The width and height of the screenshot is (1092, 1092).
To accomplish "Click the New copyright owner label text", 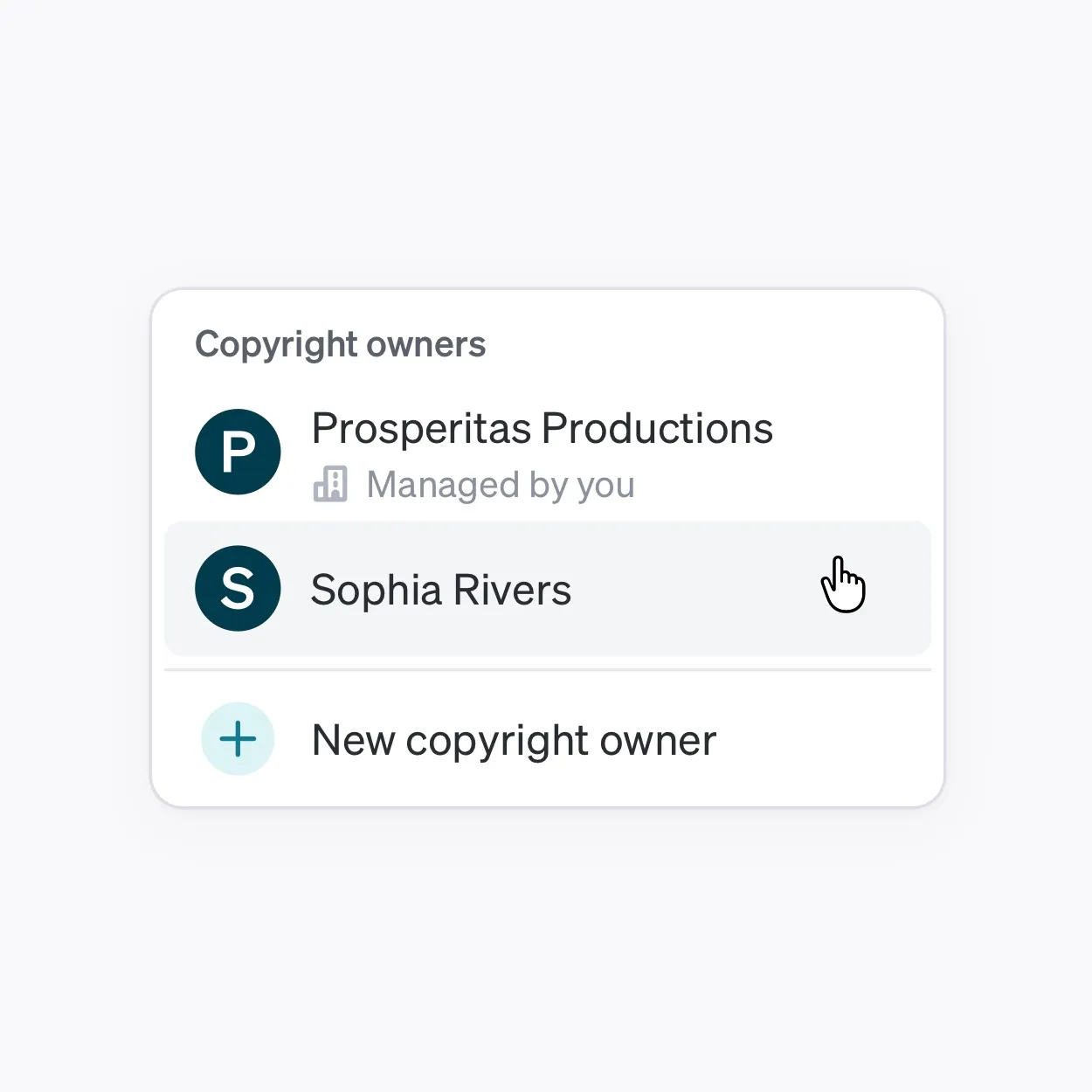I will [515, 742].
